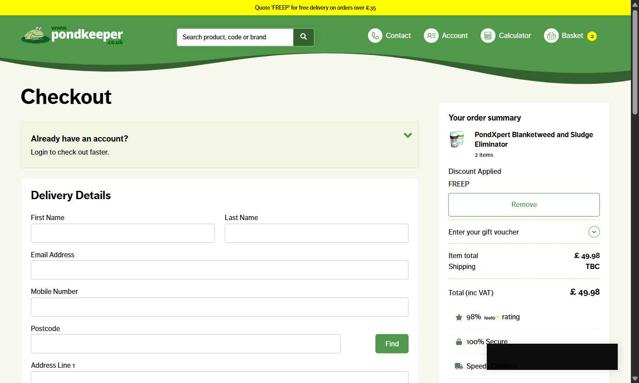Click the Find postcode button
The image size is (639, 383).
(392, 343)
